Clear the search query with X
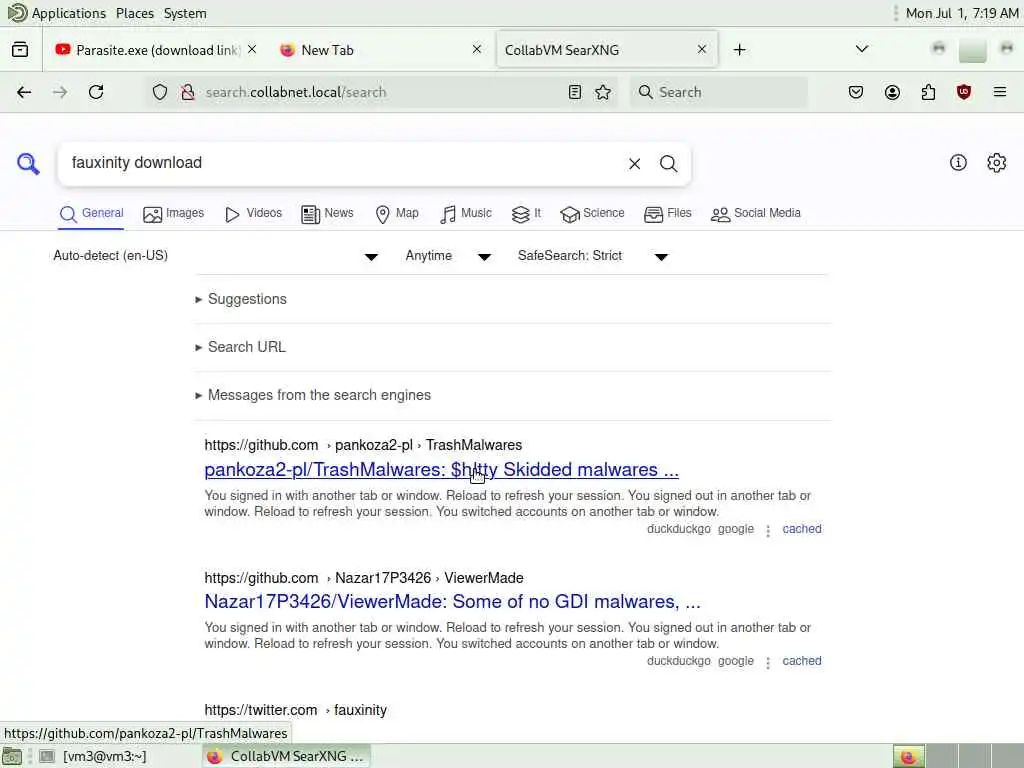The image size is (1024, 768). pos(634,164)
